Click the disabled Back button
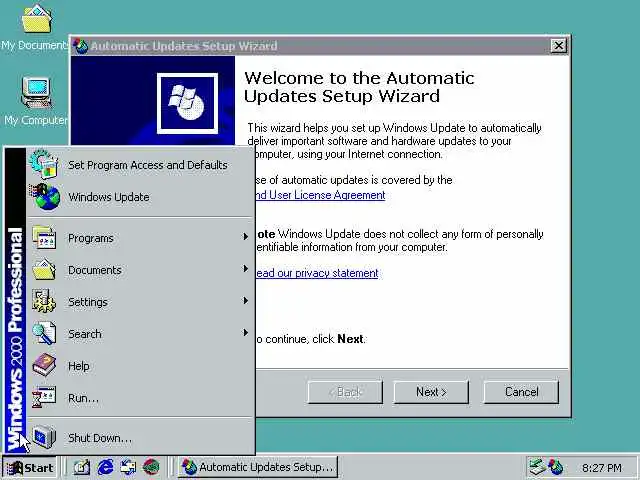This screenshot has width=640, height=480. [345, 392]
